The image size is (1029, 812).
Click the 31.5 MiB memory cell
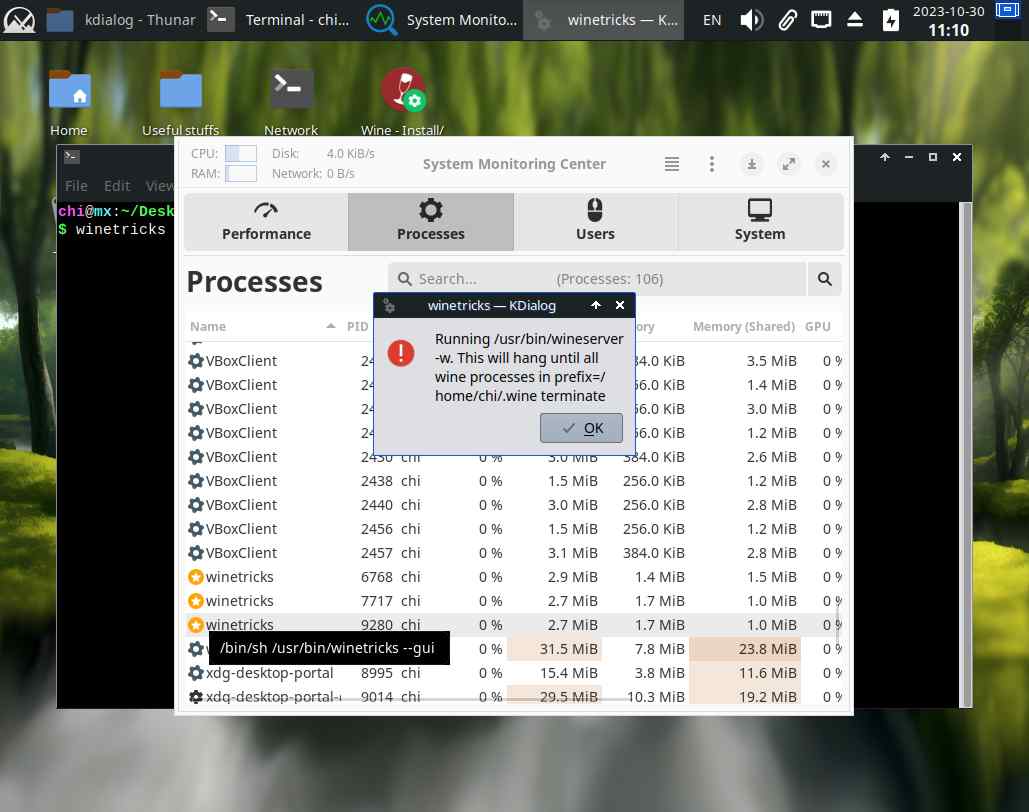click(555, 649)
